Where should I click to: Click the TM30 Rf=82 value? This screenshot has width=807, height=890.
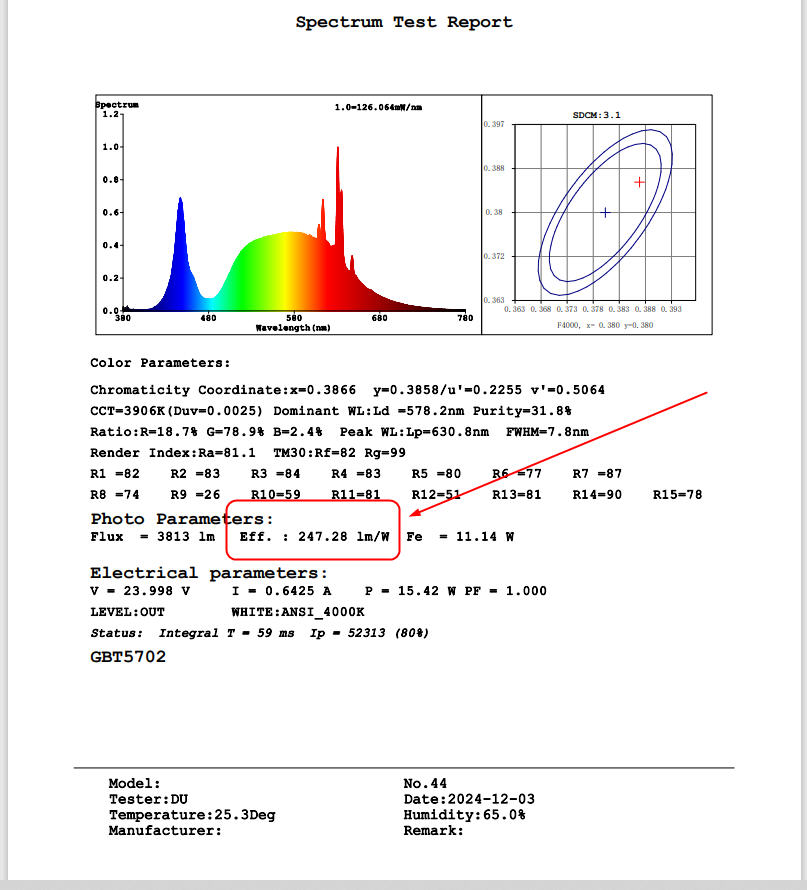pyautogui.click(x=314, y=453)
